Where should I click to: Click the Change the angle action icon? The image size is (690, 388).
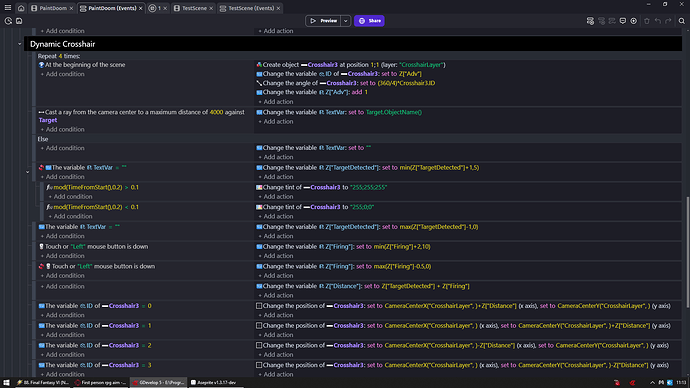click(259, 83)
